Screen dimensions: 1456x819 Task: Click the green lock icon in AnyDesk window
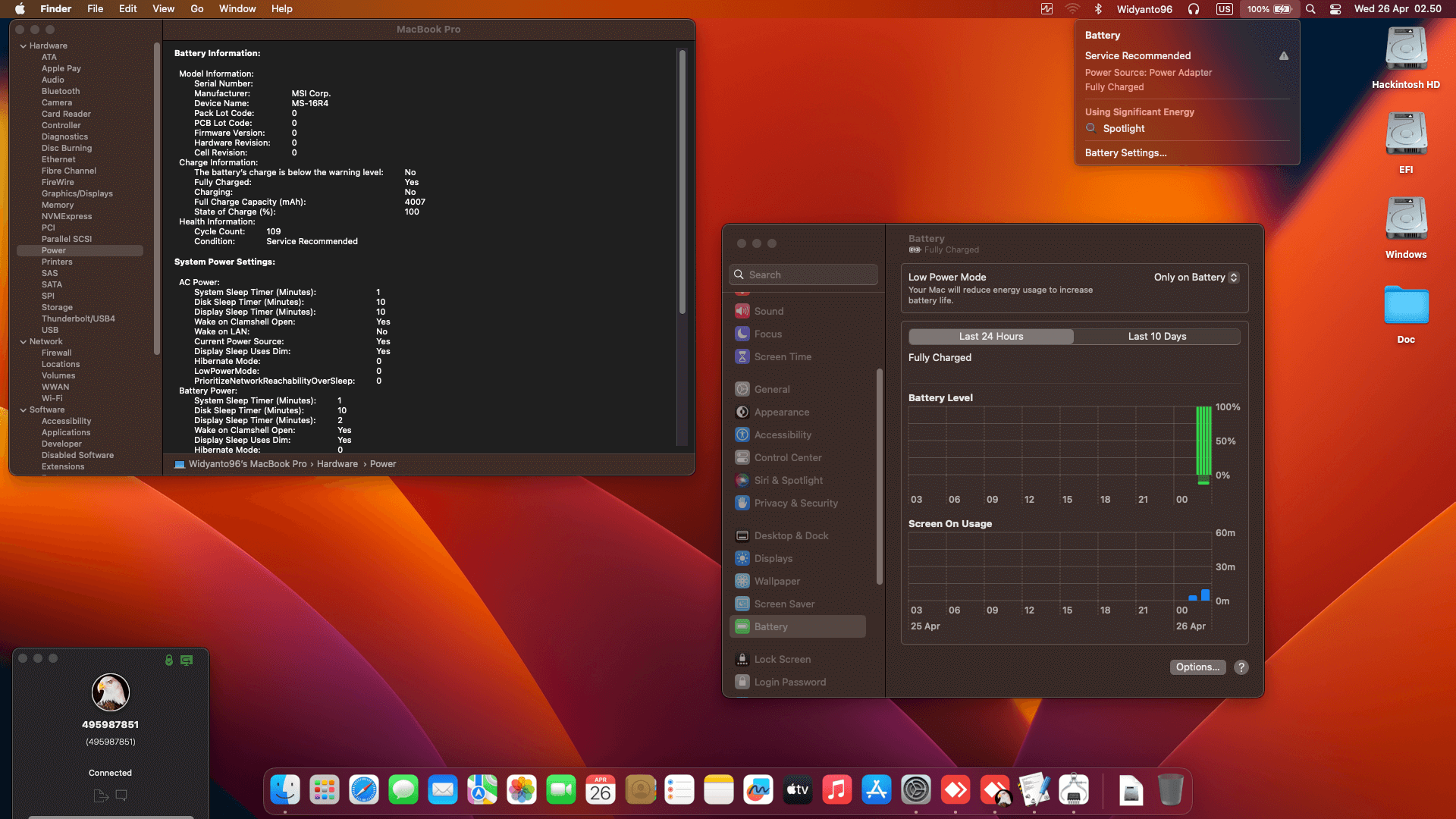[169, 660]
